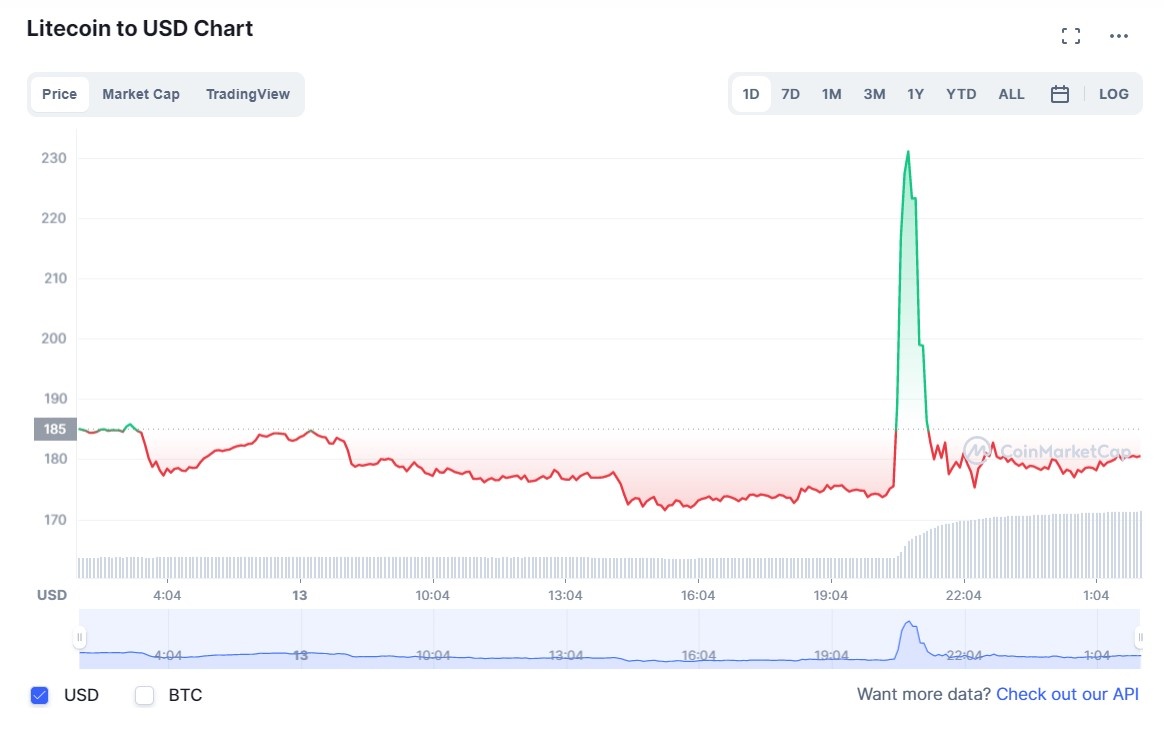Image resolution: width=1164 pixels, height=736 pixels.
Task: Open the calendar date range picker
Action: pos(1060,94)
